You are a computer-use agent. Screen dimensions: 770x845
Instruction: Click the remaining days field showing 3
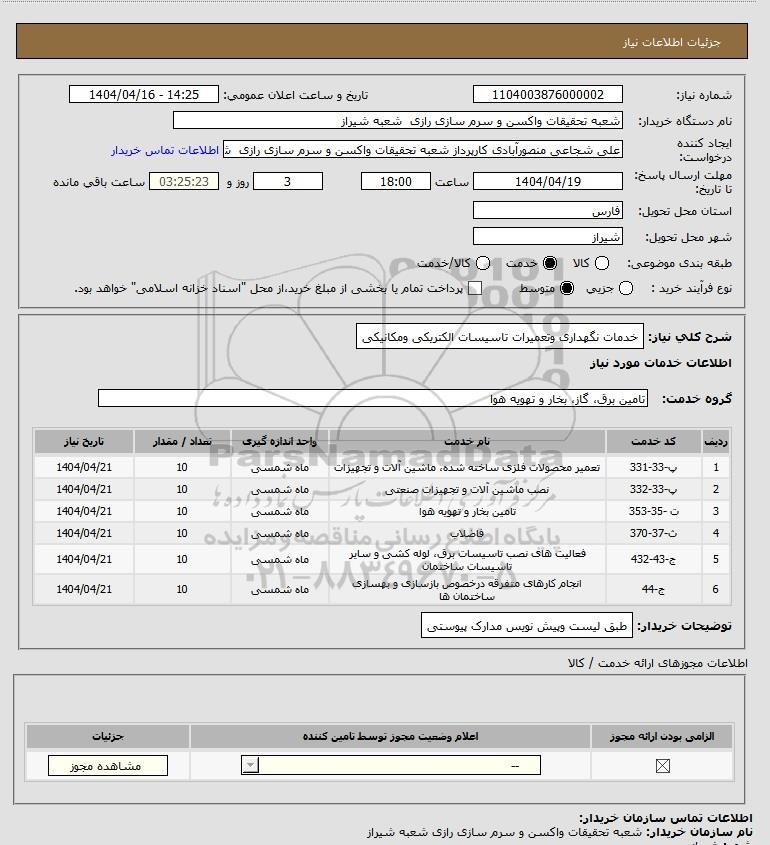tap(288, 182)
